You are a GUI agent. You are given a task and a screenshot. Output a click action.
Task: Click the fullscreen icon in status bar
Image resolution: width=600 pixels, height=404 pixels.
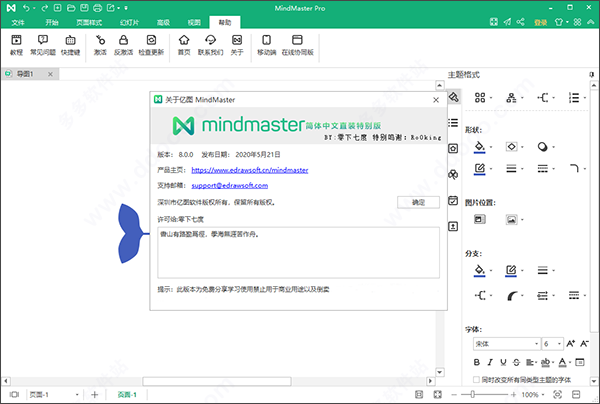tap(438, 394)
